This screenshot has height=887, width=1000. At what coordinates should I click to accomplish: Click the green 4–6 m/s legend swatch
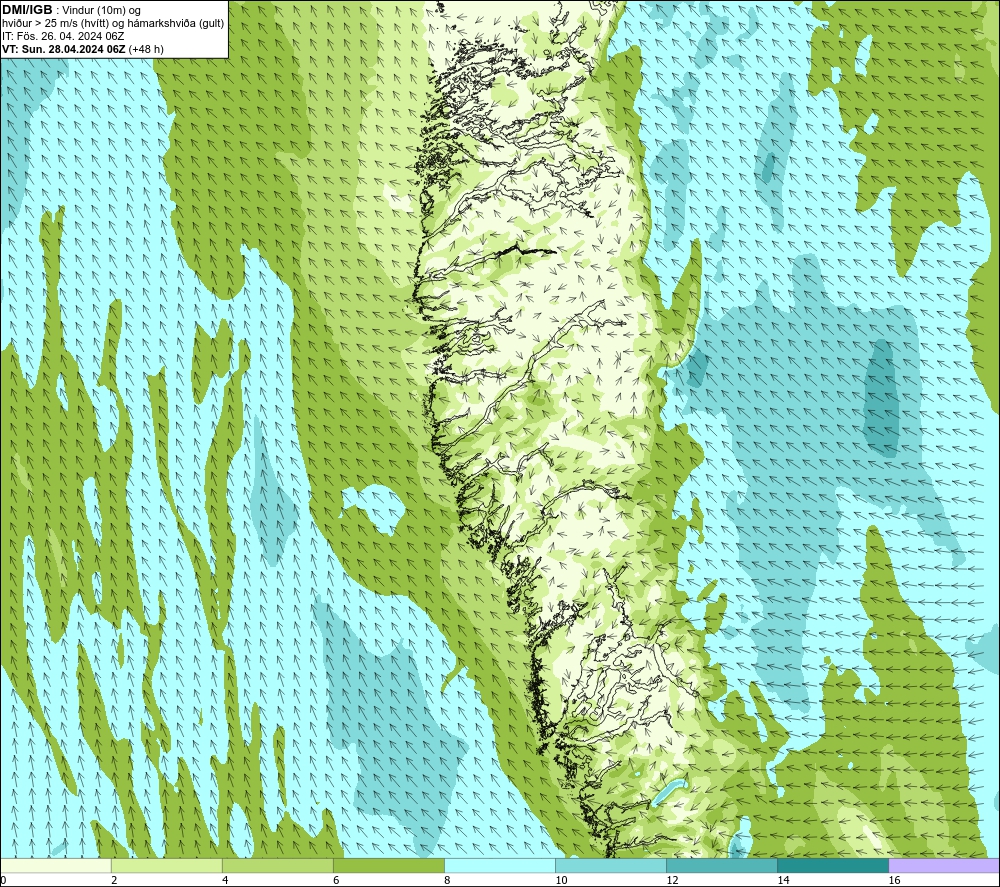click(x=278, y=865)
